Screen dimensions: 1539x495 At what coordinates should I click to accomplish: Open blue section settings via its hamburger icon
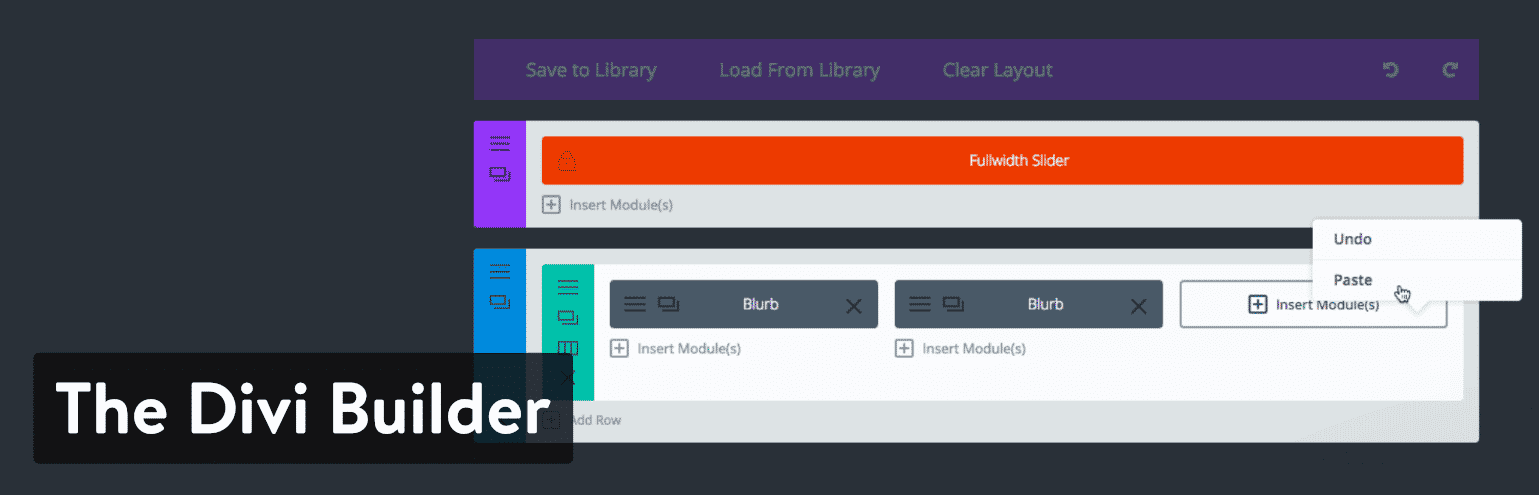tap(500, 272)
